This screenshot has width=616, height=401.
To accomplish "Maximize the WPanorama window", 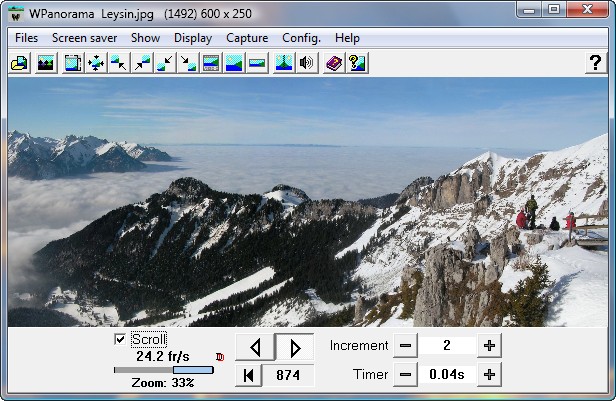I will click(x=554, y=9).
